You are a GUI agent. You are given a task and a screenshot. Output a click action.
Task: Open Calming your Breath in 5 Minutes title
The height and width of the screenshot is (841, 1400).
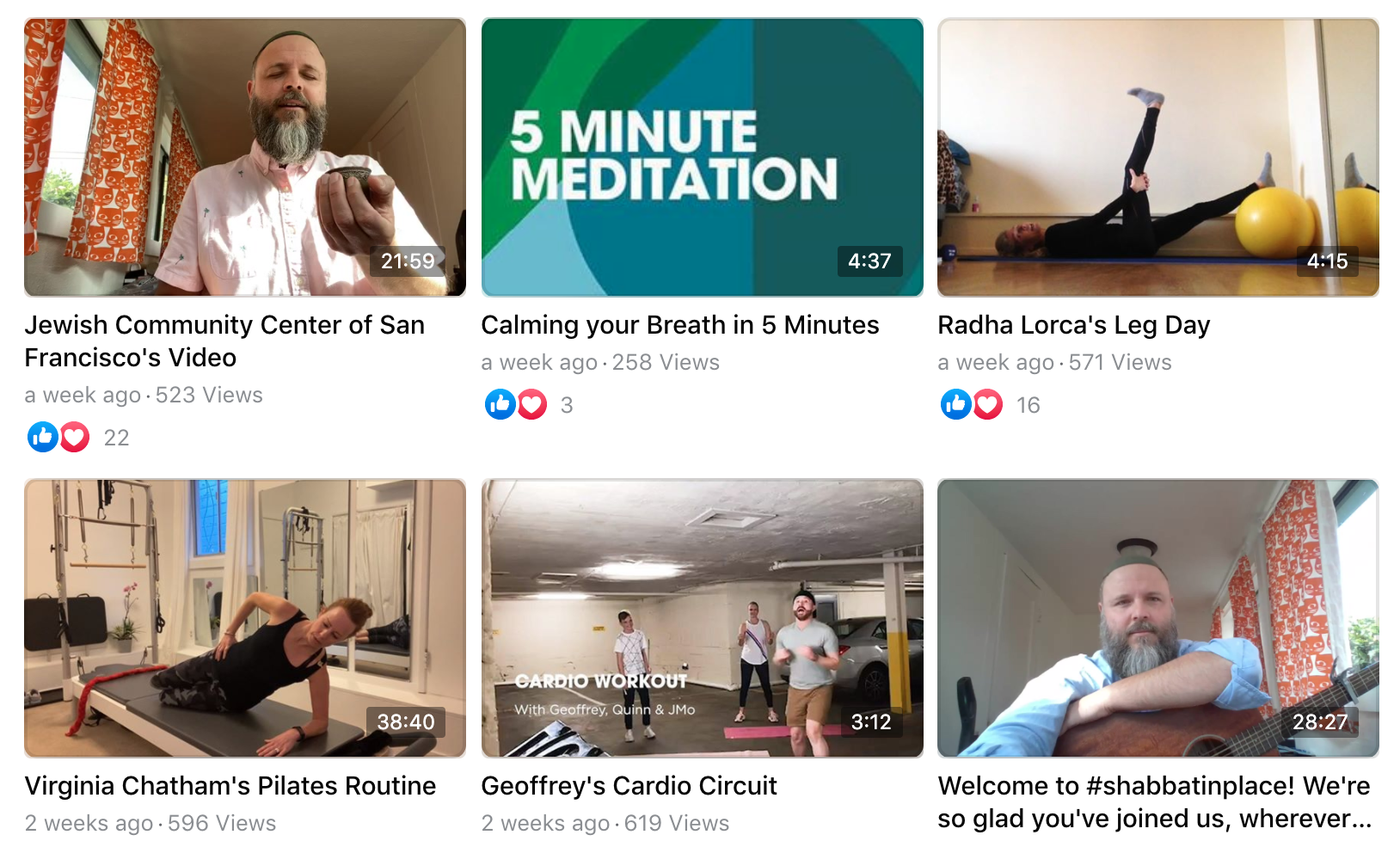tap(680, 325)
